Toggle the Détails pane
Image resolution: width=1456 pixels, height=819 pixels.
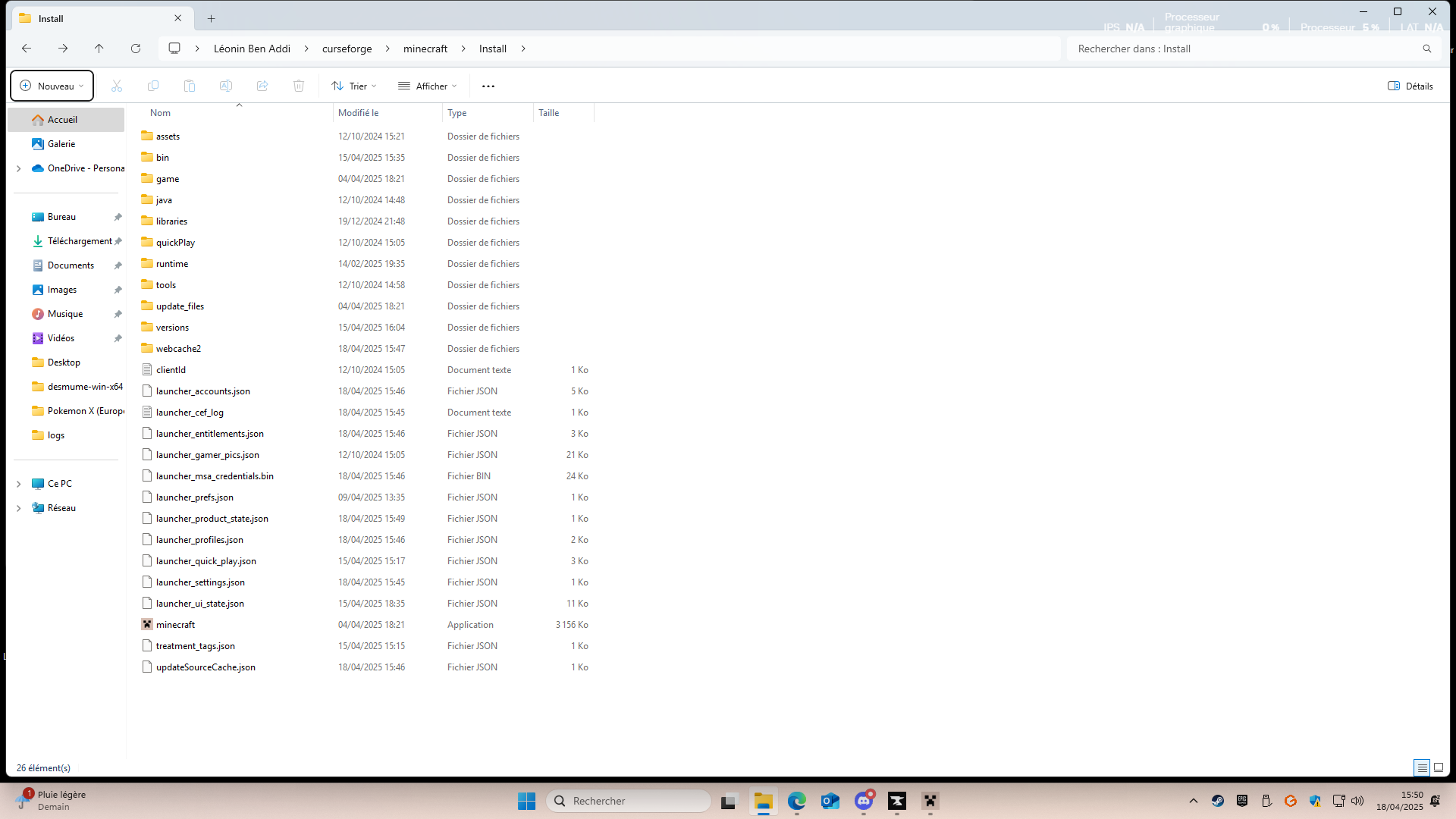pyautogui.click(x=1410, y=86)
